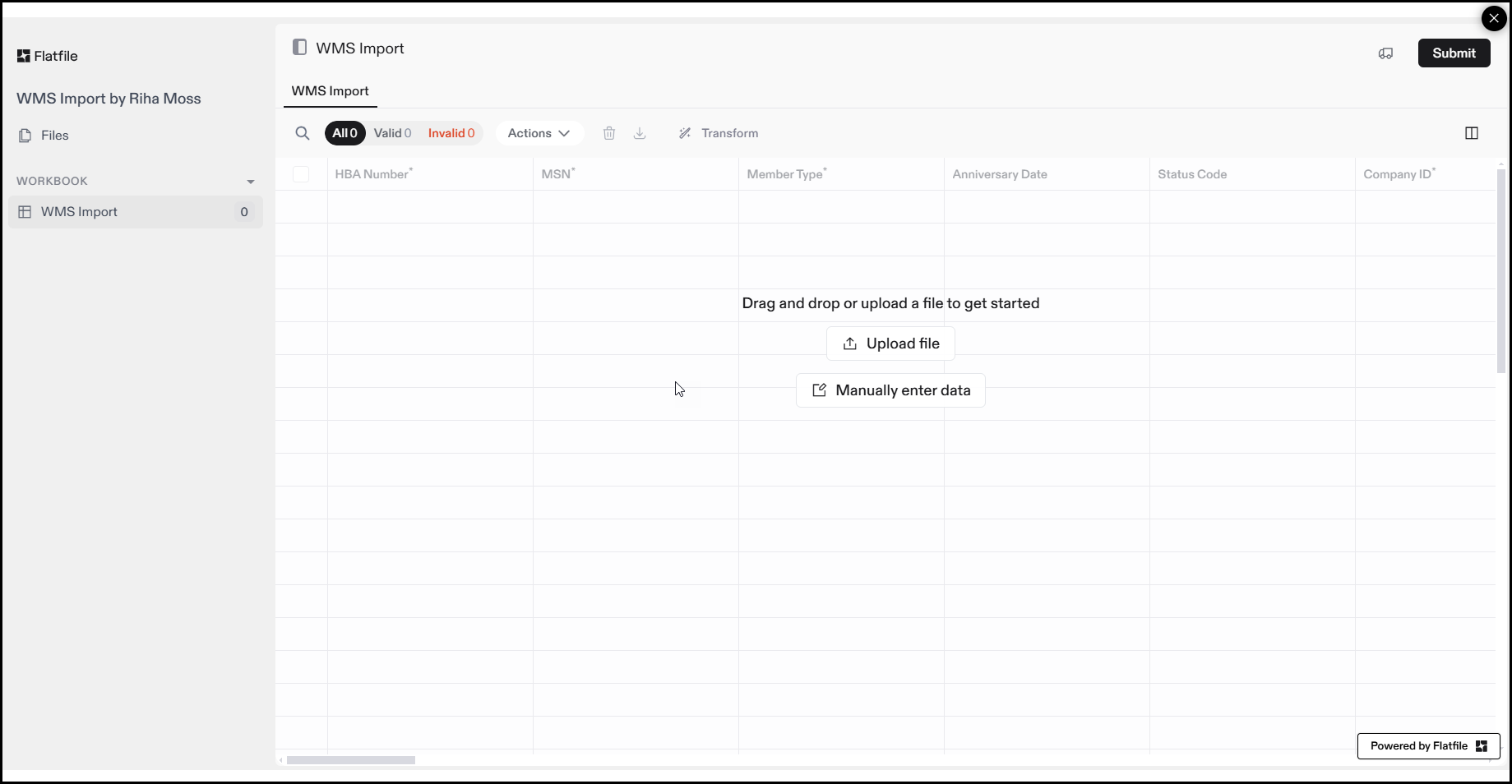
Task: Switch to the WMS Import tab
Action: (x=331, y=91)
